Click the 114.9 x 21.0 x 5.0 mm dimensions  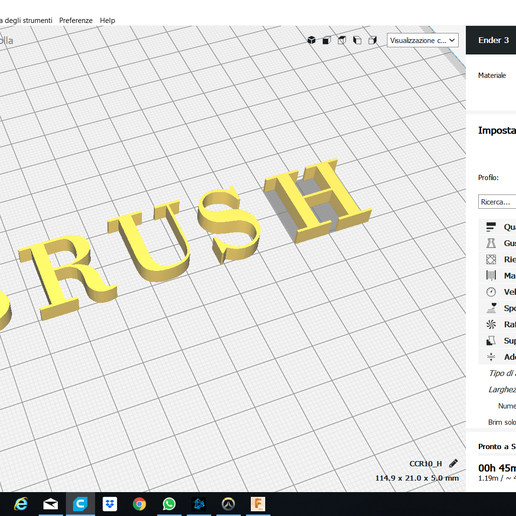(417, 478)
